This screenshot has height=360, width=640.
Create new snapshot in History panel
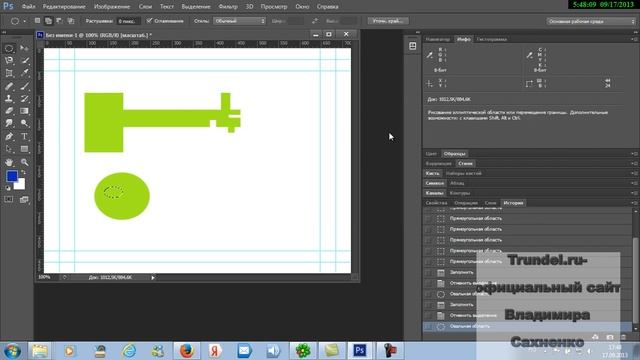[610, 337]
